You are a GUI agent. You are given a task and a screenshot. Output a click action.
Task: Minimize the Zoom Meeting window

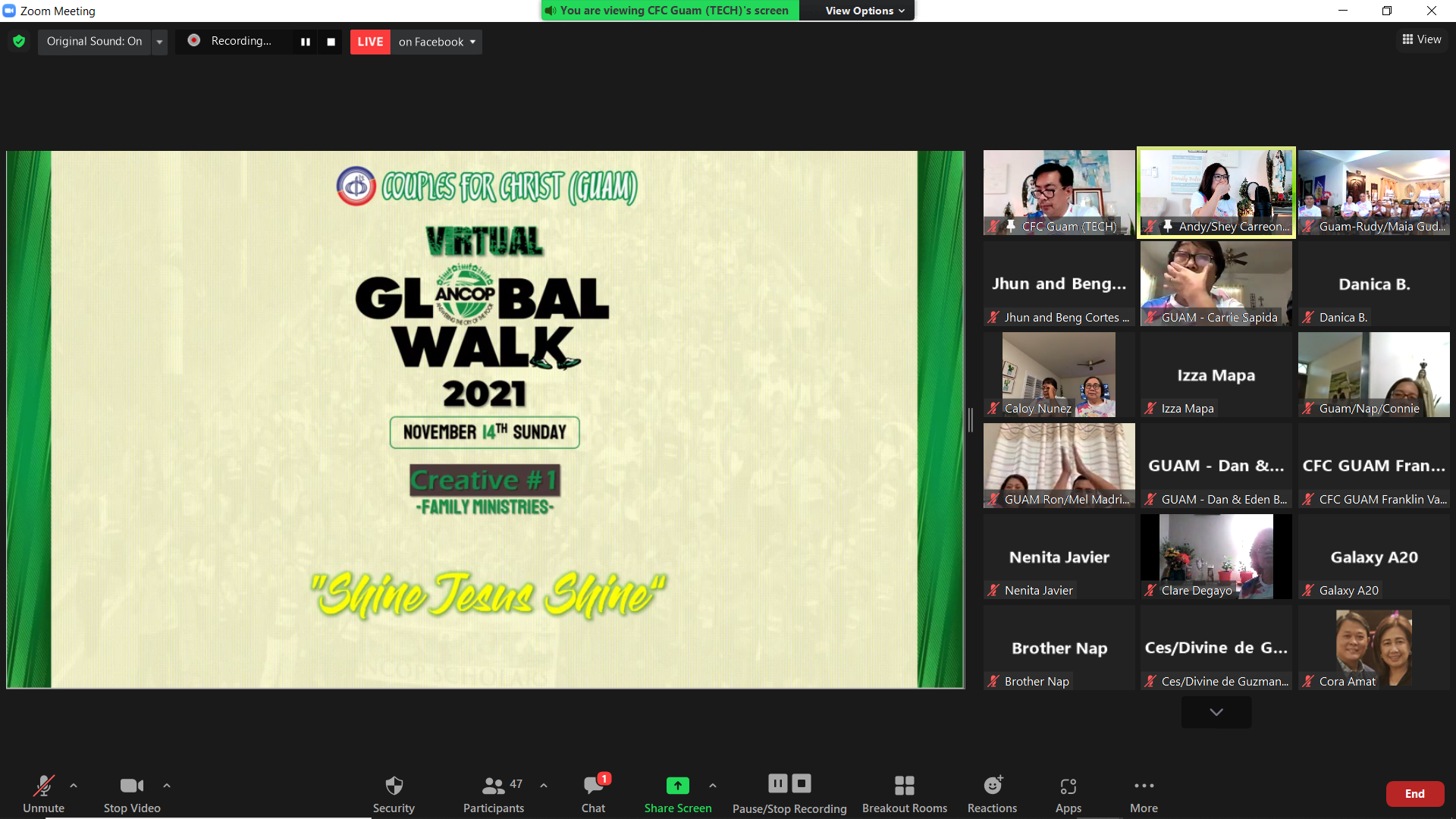(1343, 11)
